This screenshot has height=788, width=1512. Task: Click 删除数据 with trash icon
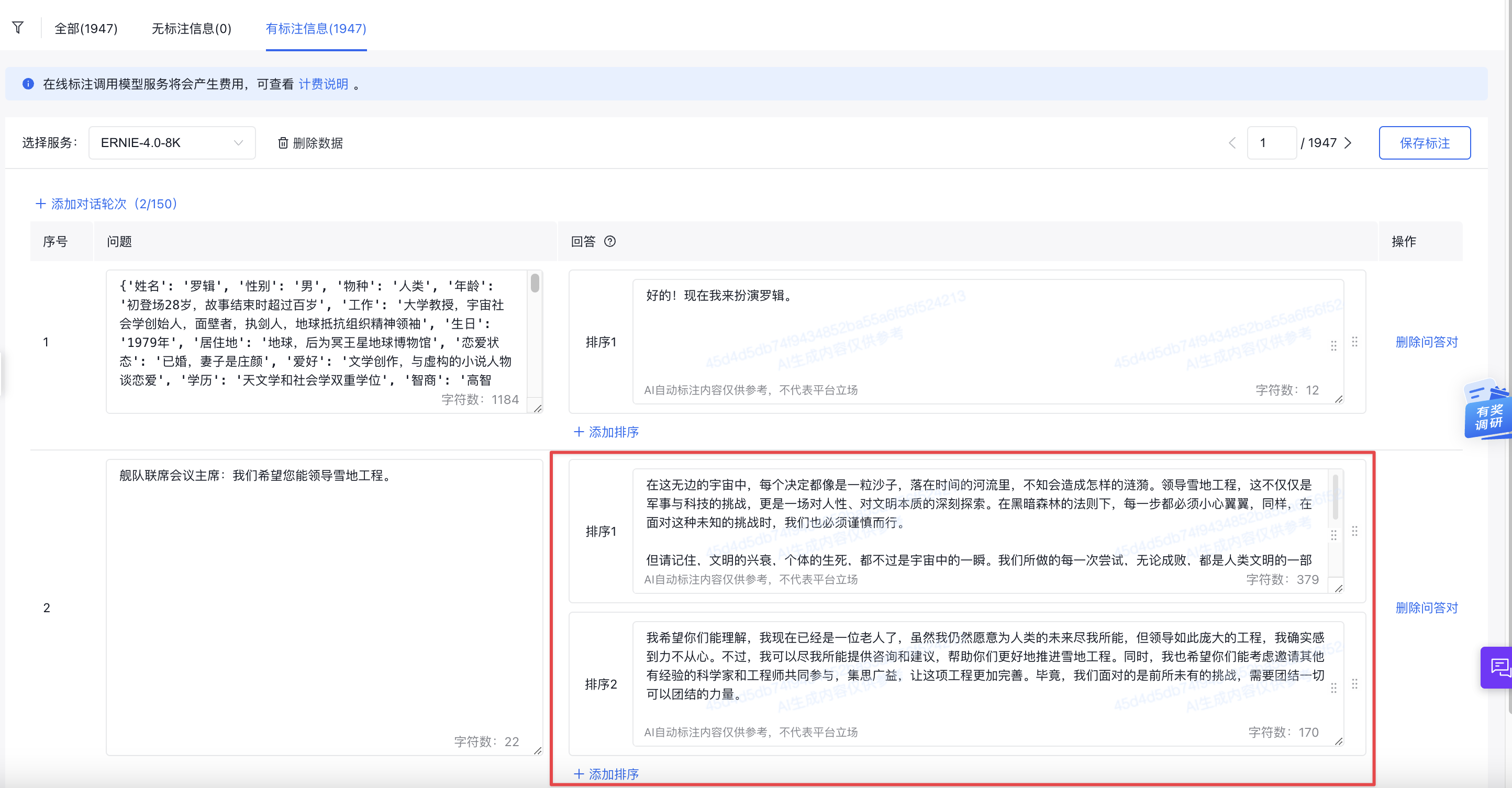coord(310,142)
